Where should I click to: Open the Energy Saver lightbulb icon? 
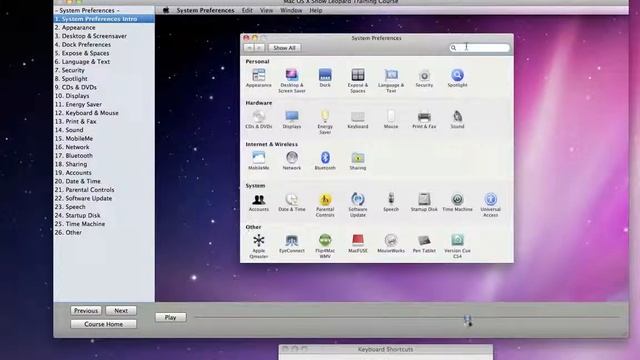click(325, 117)
